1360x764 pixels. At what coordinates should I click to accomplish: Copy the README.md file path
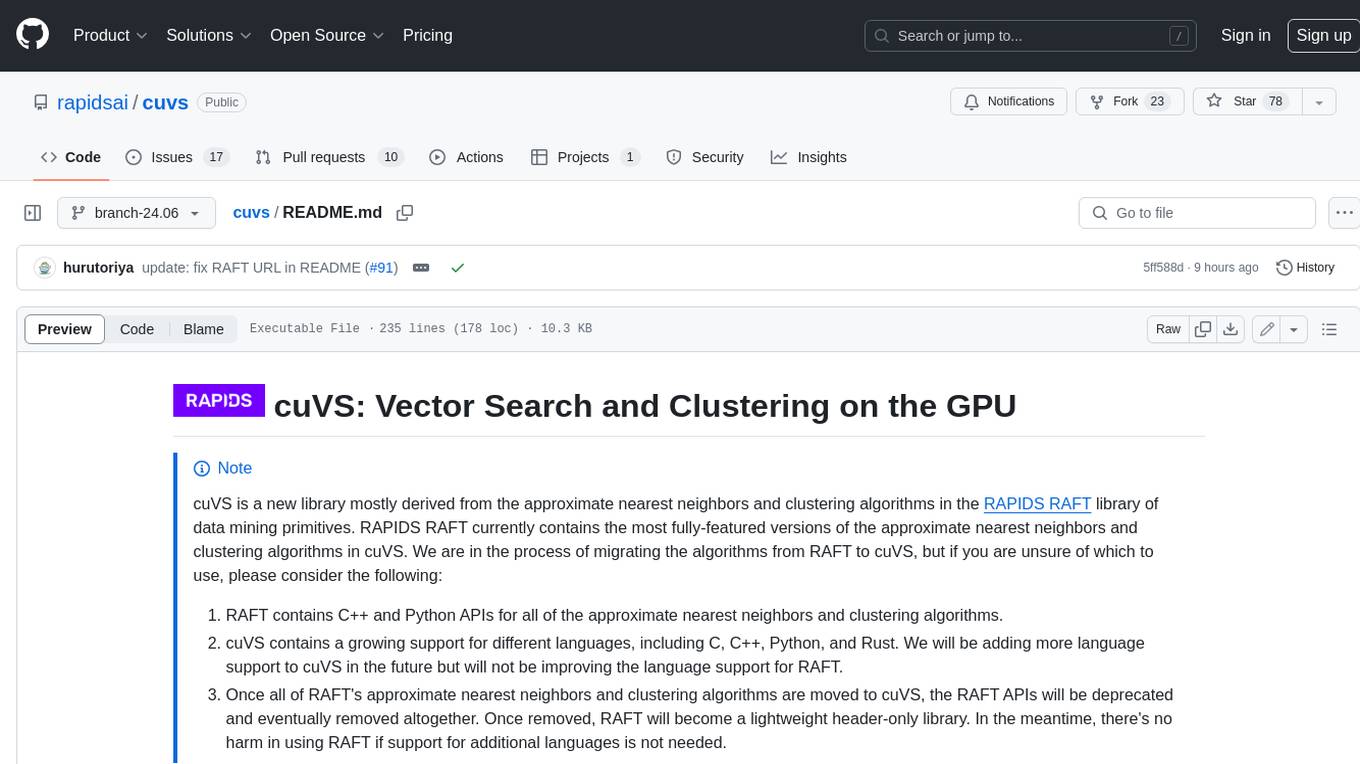click(x=404, y=212)
